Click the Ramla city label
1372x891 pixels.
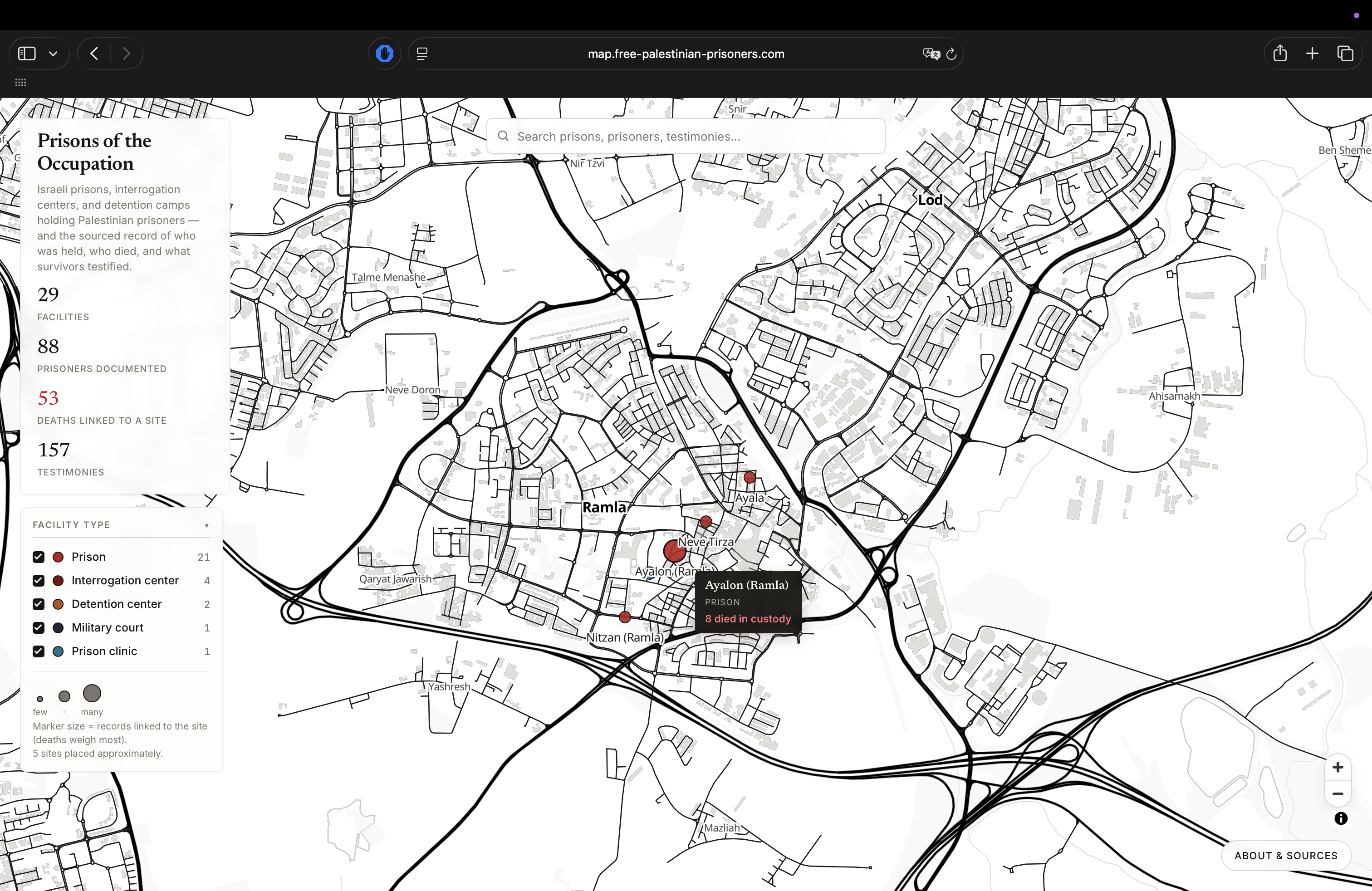tap(603, 507)
